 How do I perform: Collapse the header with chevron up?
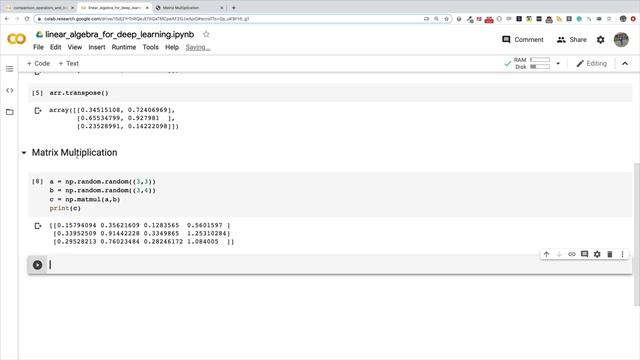point(625,64)
